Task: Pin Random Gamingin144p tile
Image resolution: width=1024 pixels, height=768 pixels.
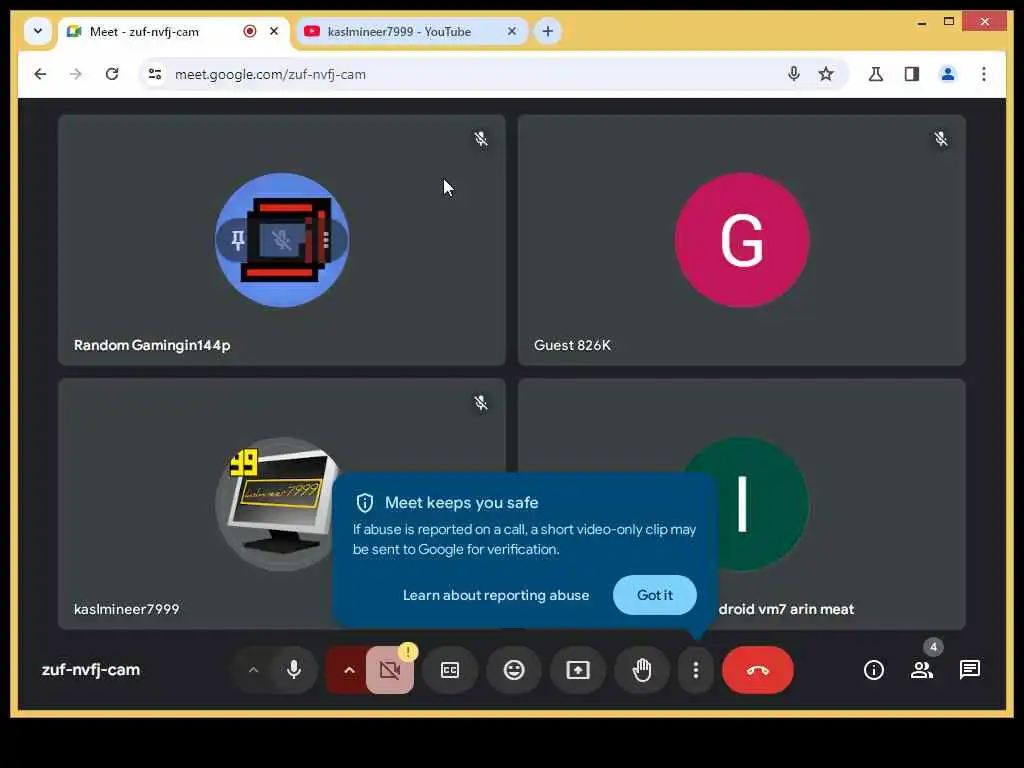Action: [x=238, y=240]
